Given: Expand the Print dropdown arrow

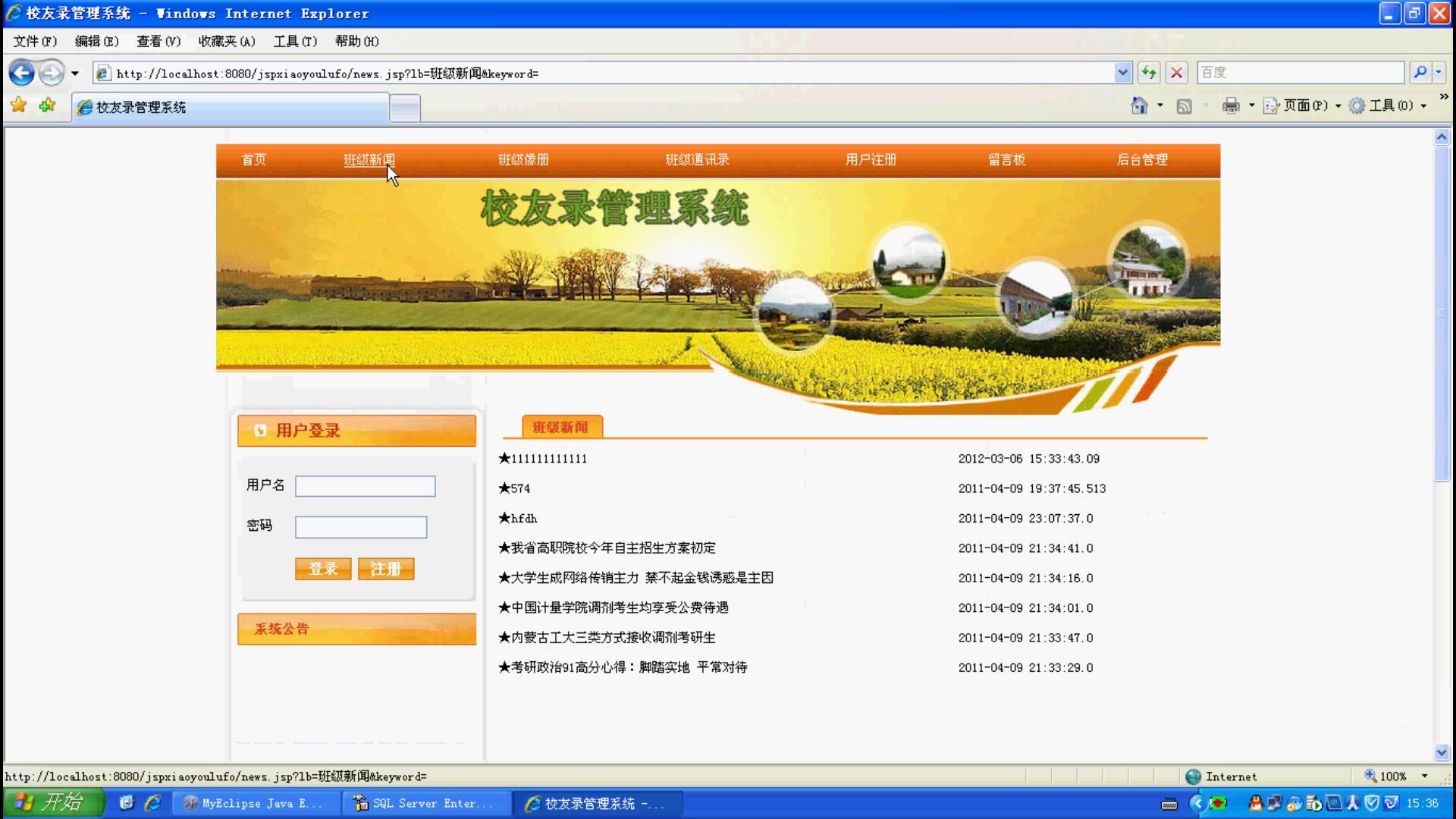Looking at the screenshot, I should coord(1251,106).
